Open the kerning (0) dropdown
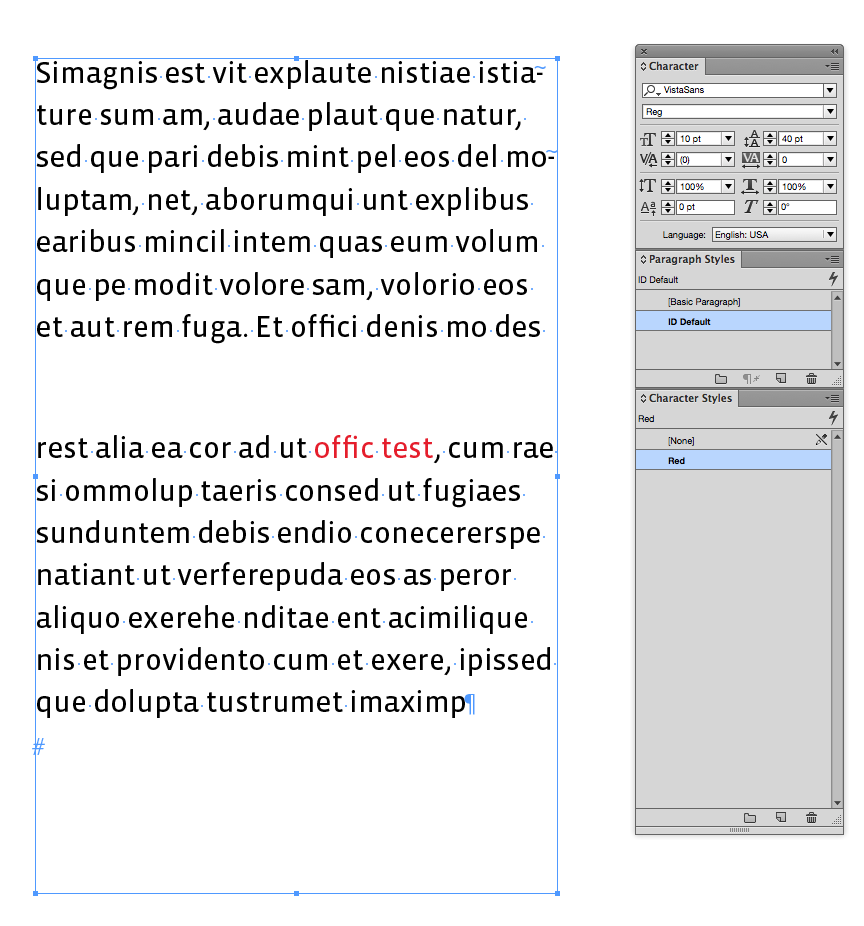This screenshot has height=926, width=864. pyautogui.click(x=728, y=159)
